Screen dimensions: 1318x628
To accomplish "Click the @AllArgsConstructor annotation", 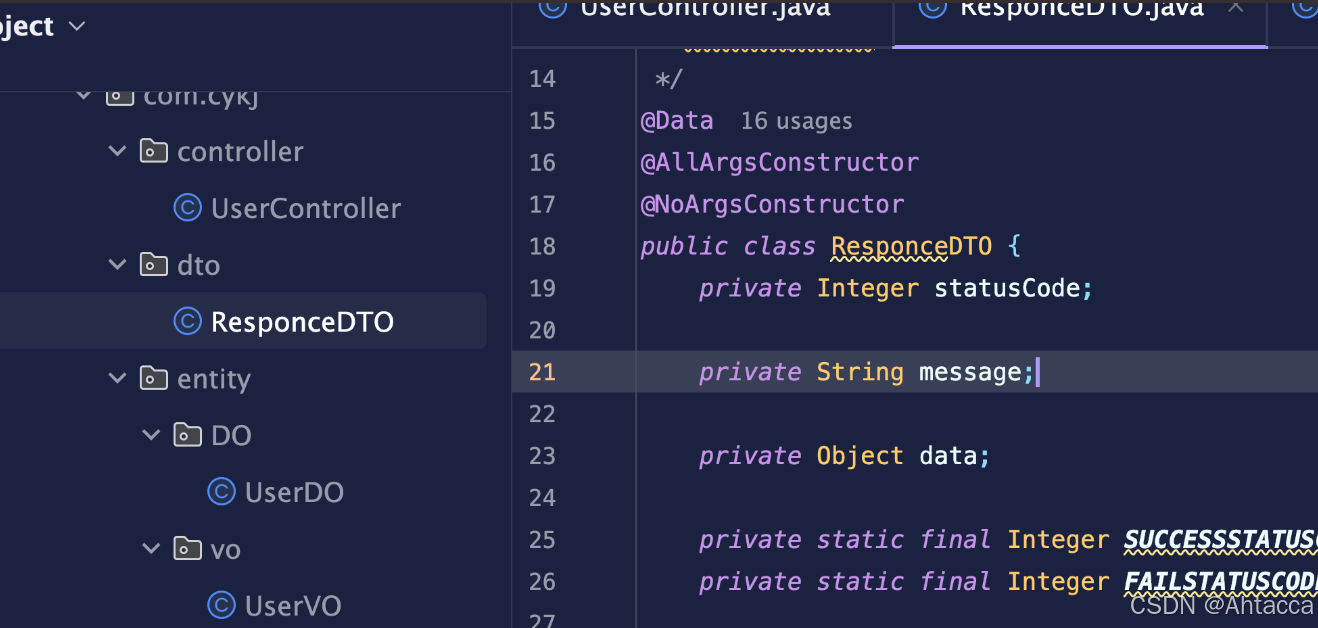I will point(779,162).
